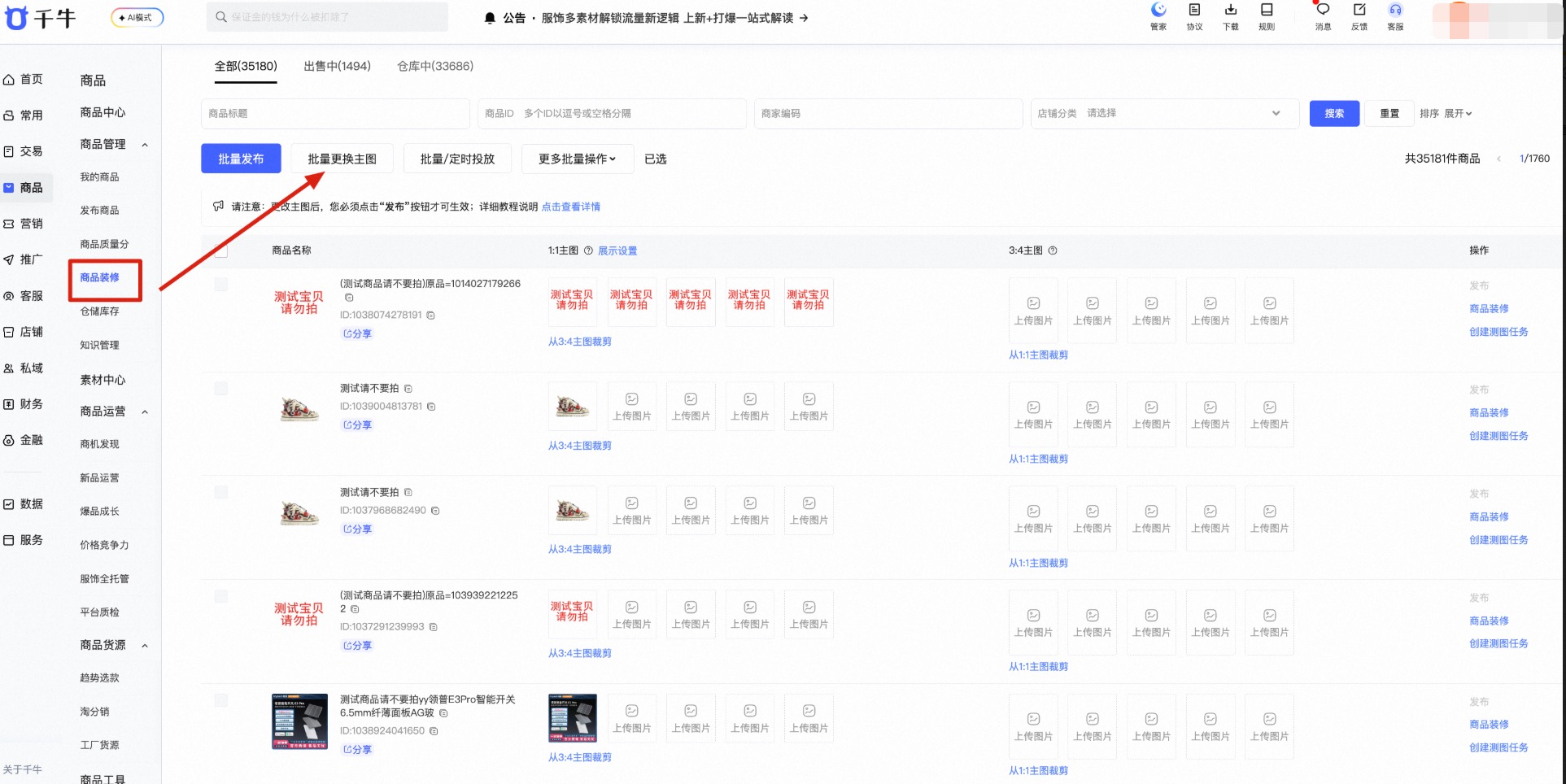Copy product ID 1037291239993
The image size is (1566, 784).
(x=433, y=627)
